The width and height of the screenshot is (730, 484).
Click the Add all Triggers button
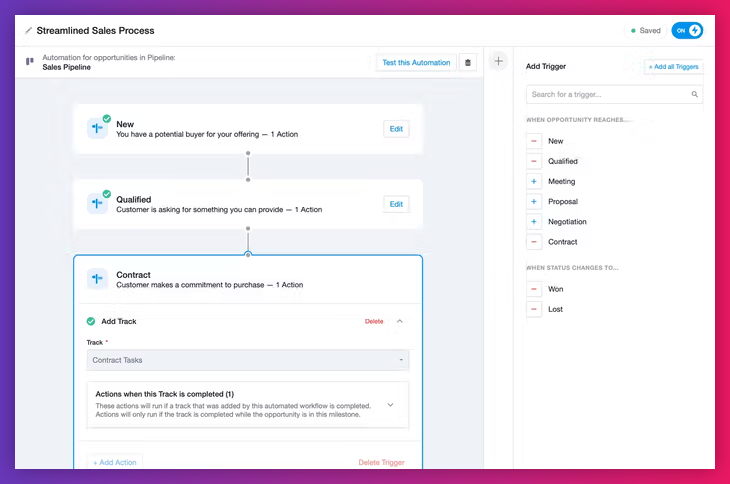click(x=674, y=67)
